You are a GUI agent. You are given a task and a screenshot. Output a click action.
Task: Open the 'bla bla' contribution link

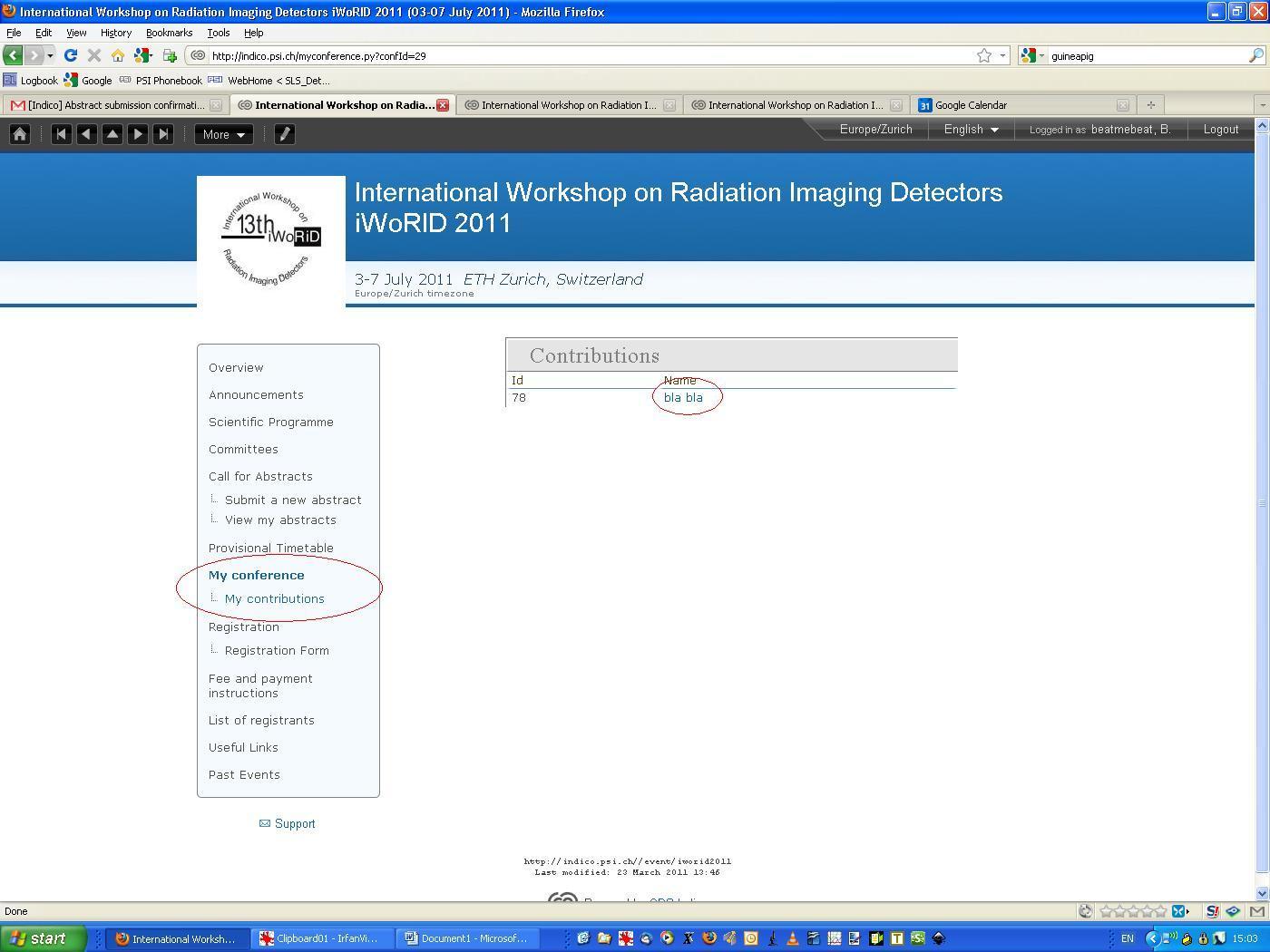tap(683, 398)
